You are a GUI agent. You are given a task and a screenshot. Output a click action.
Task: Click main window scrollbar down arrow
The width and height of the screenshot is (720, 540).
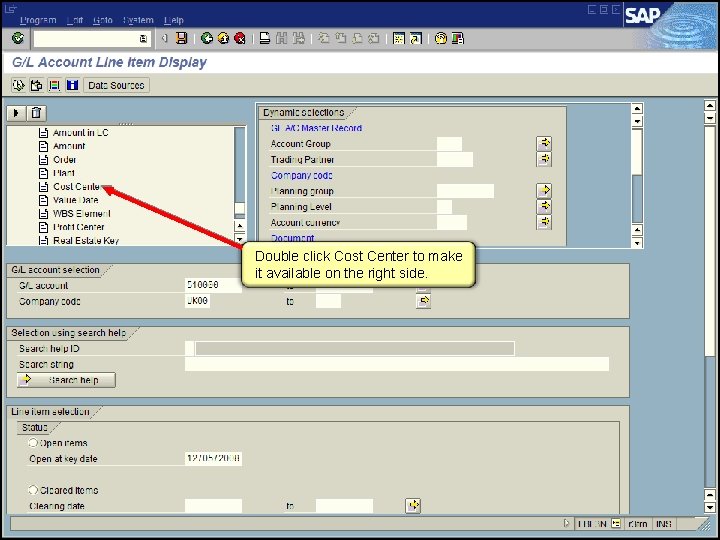710,507
